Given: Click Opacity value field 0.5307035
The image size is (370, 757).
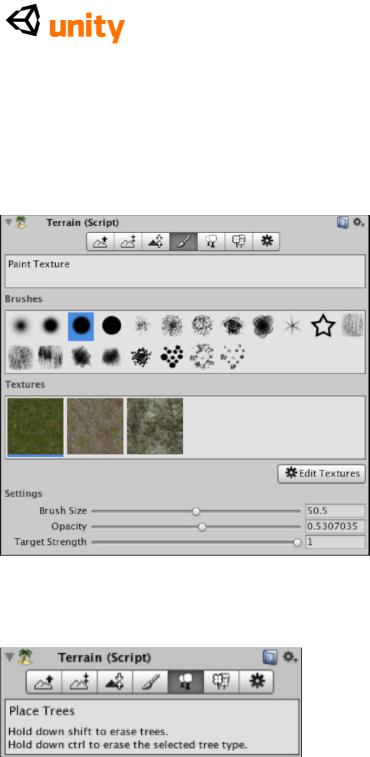Looking at the screenshot, I should pyautogui.click(x=335, y=526).
